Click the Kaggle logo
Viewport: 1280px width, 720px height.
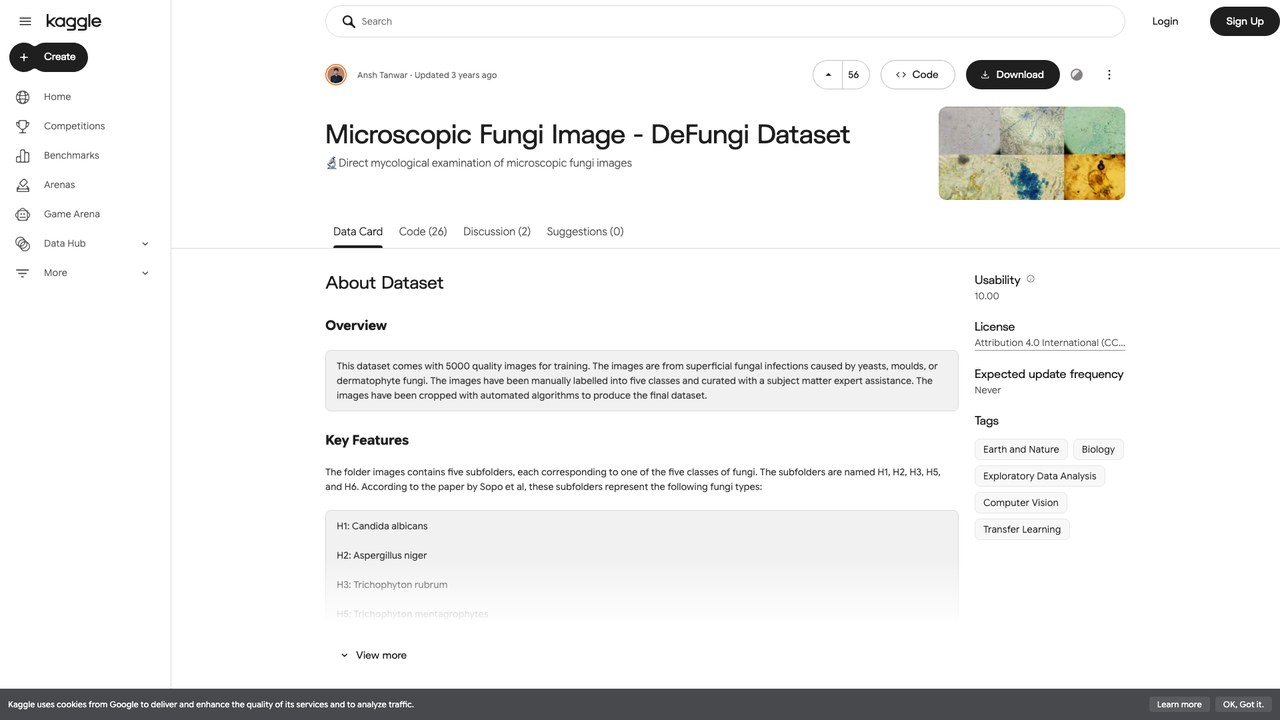(x=73, y=21)
